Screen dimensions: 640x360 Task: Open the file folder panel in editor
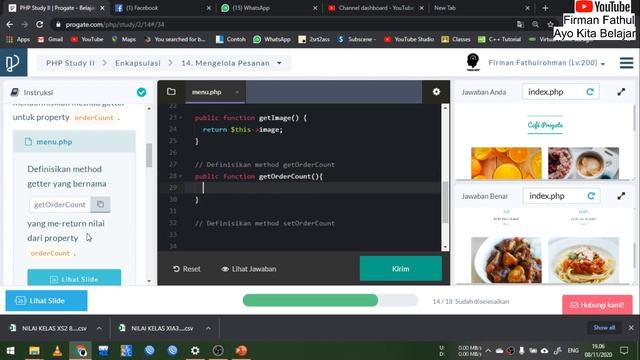171,92
